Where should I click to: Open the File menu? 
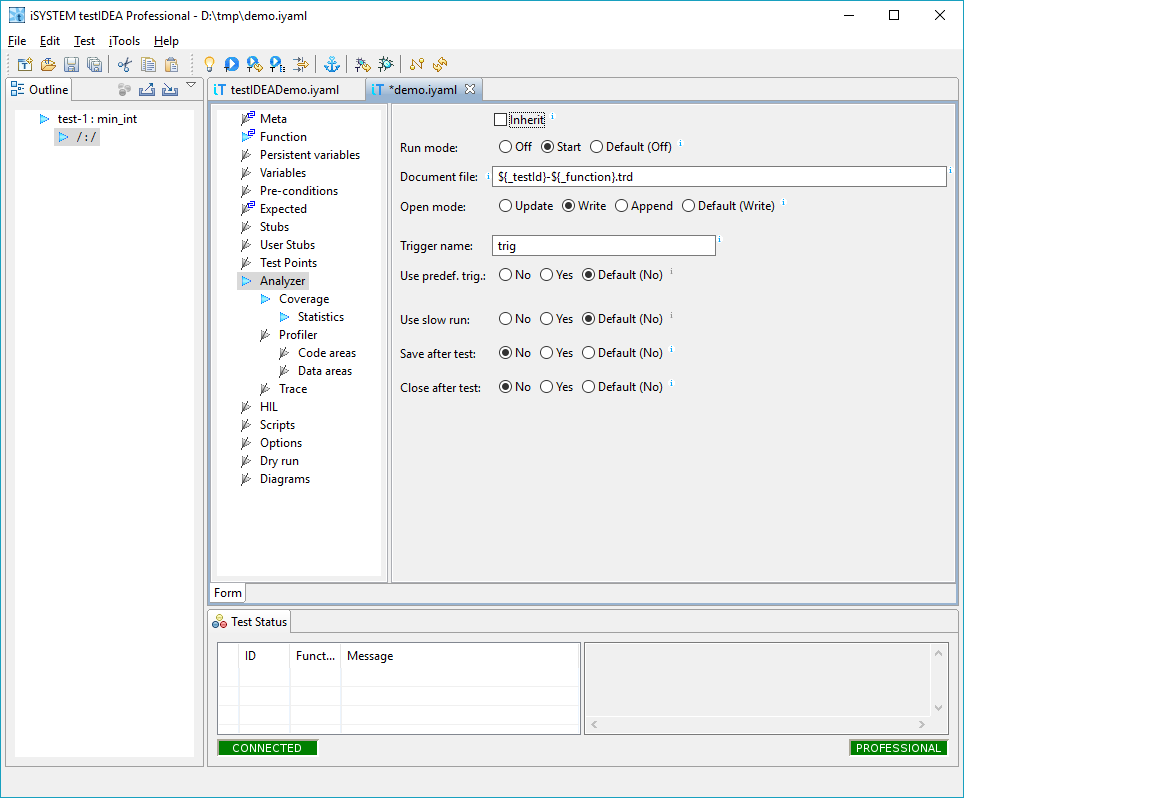[17, 41]
